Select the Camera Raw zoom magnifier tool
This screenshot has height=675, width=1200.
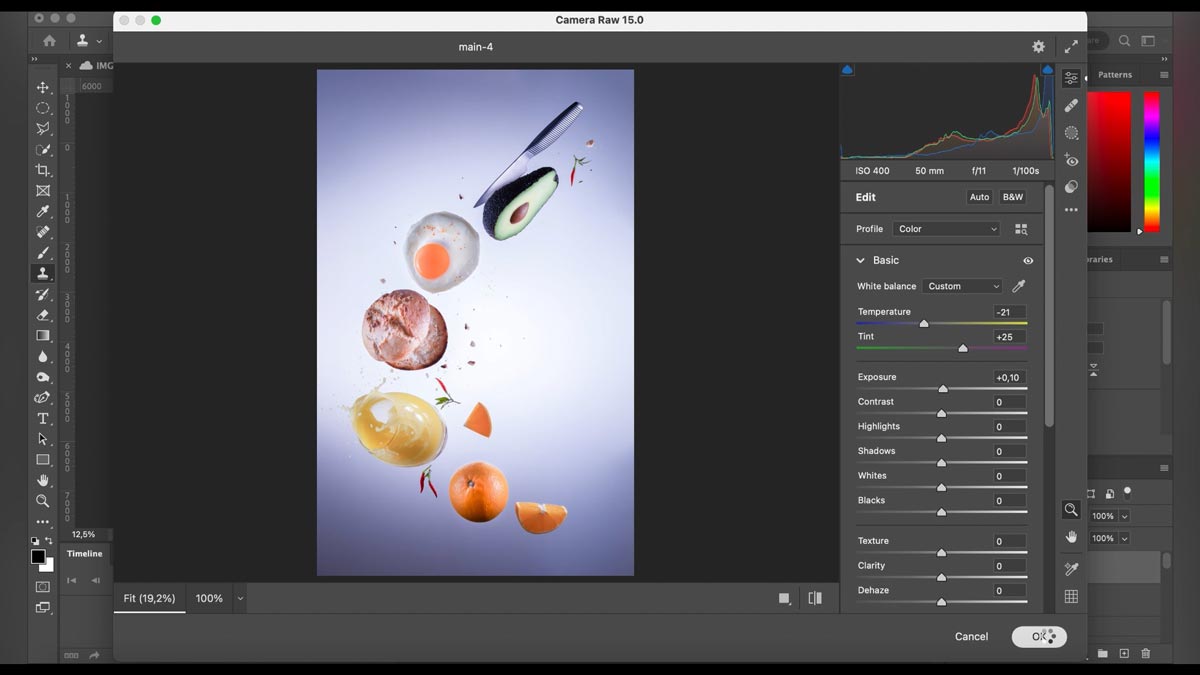tap(1071, 510)
